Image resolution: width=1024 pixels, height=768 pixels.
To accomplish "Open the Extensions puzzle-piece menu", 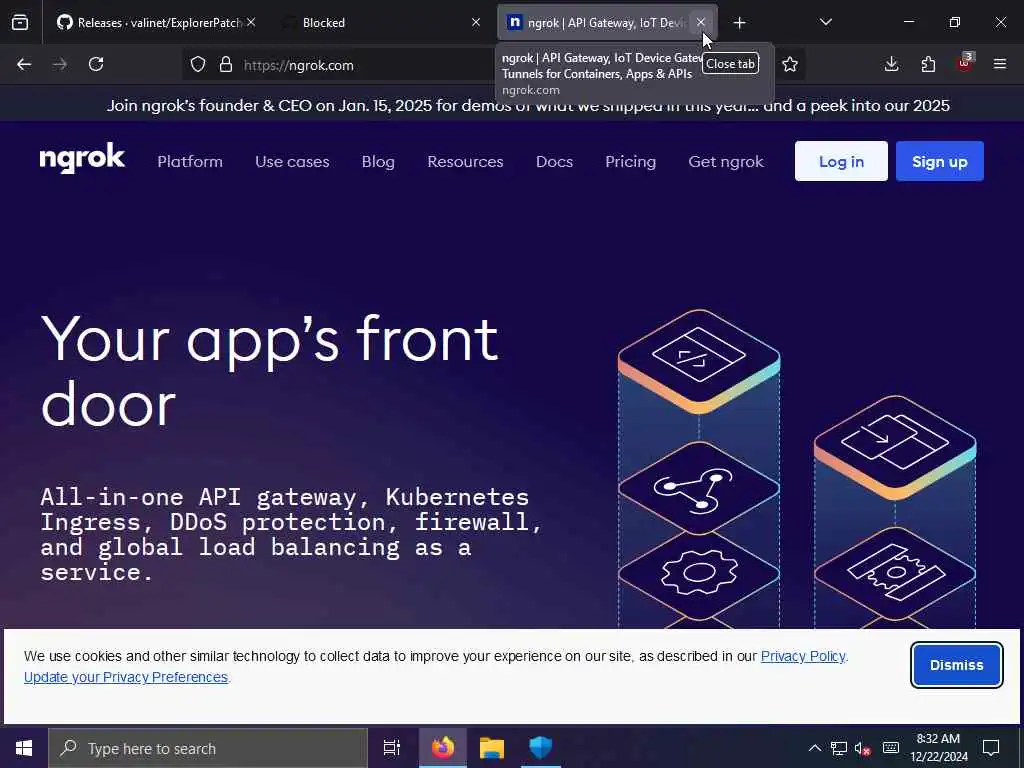I will pyautogui.click(x=928, y=64).
